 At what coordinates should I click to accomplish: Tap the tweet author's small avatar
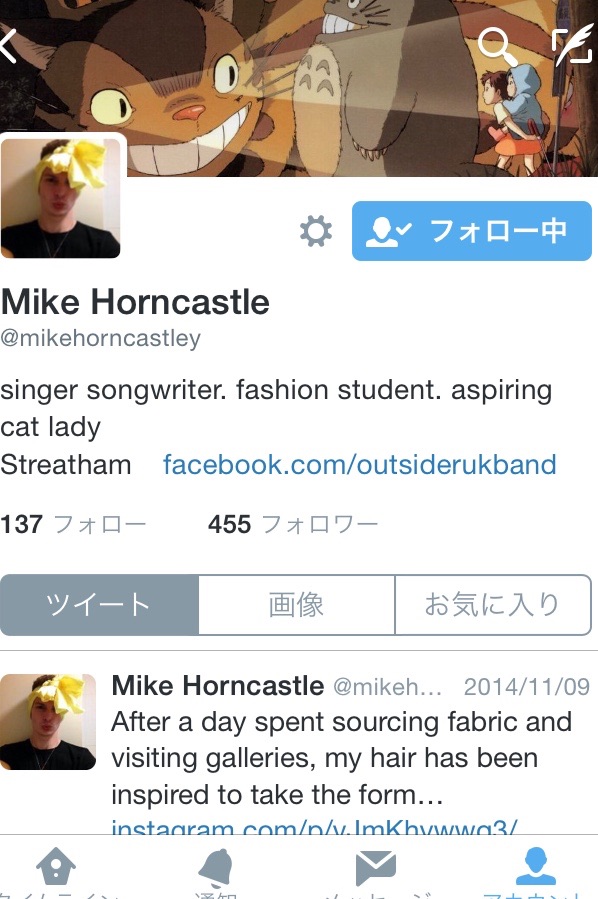[48, 722]
